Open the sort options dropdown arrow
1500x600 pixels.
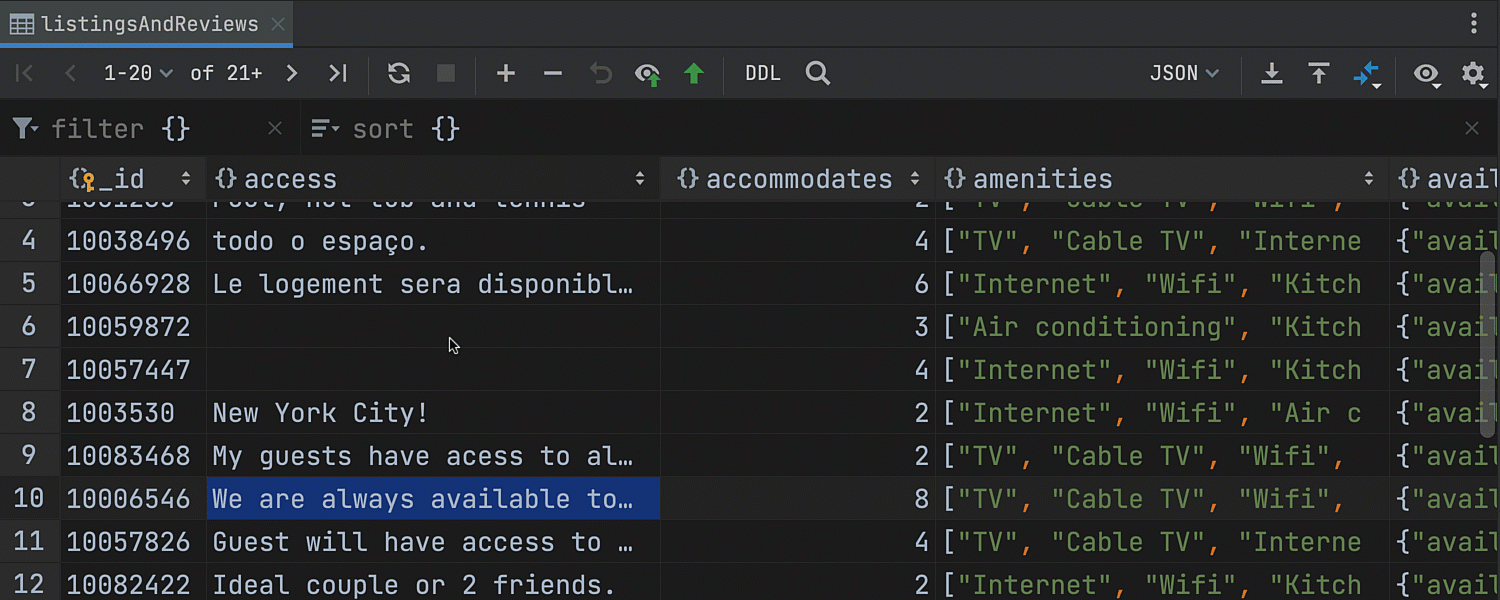tap(325, 128)
